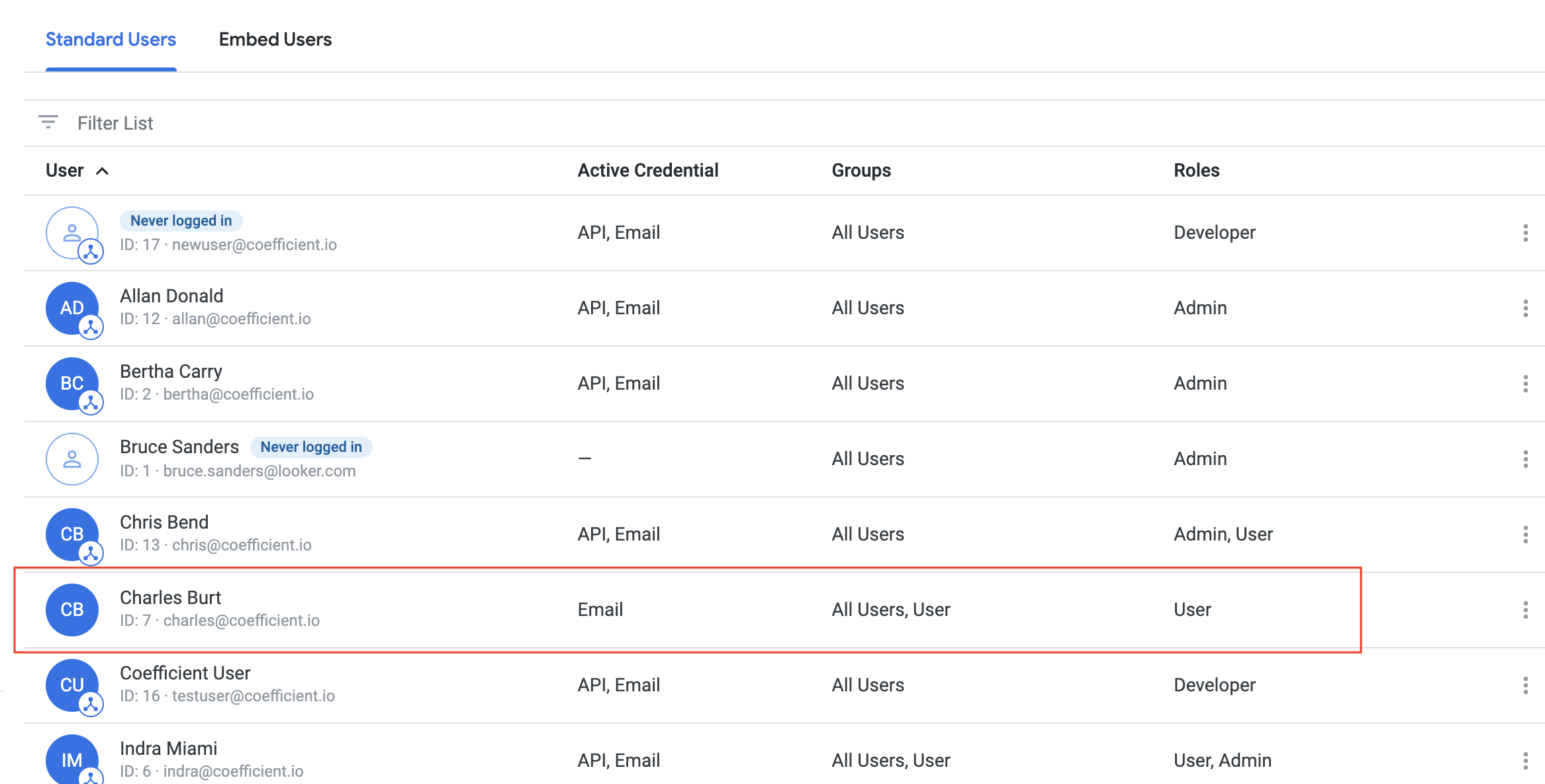
Task: Toggle User column sort arrow
Action: [102, 171]
